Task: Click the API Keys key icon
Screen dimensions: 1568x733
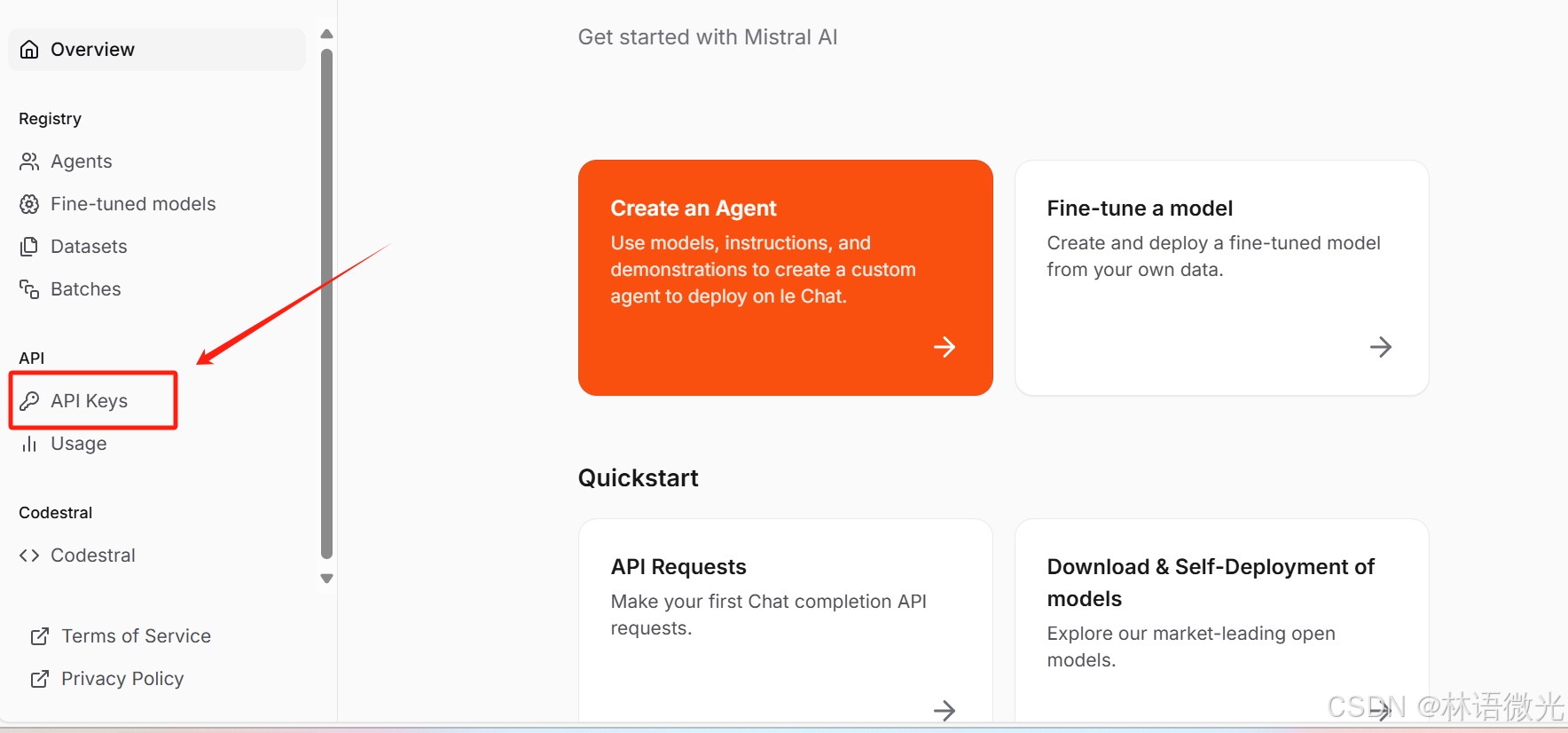Action: [x=29, y=401]
